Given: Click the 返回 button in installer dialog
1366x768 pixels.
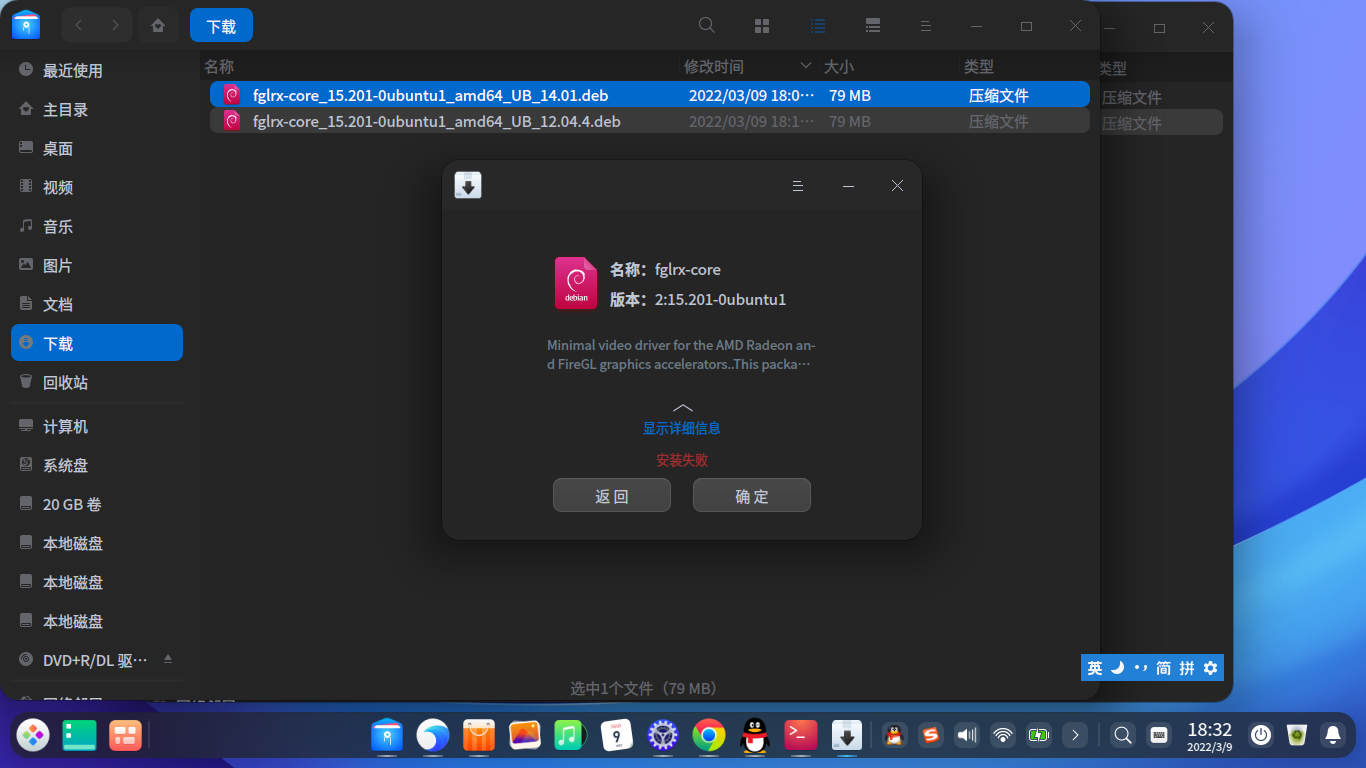Looking at the screenshot, I should coord(611,495).
